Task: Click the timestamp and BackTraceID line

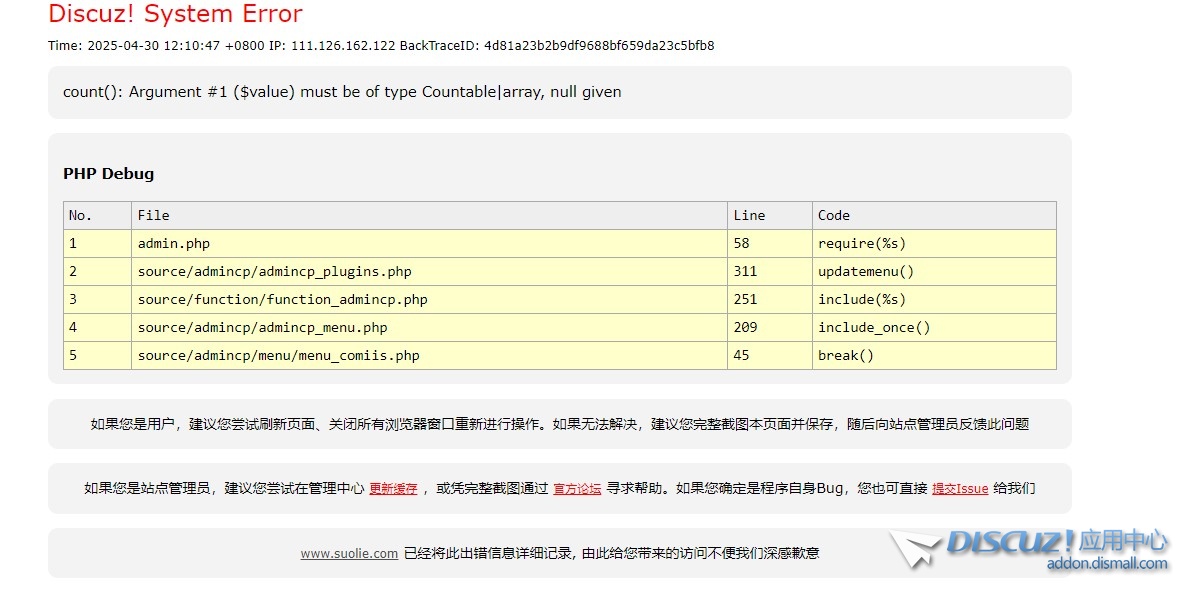Action: tap(381, 45)
